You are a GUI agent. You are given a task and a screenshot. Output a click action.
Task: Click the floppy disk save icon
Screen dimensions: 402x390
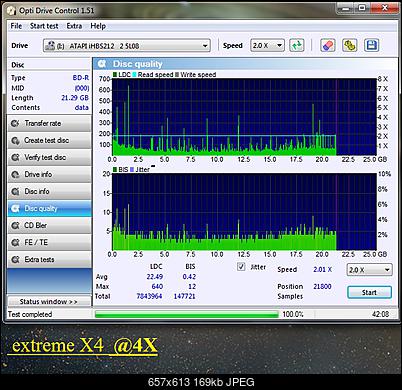click(371, 45)
